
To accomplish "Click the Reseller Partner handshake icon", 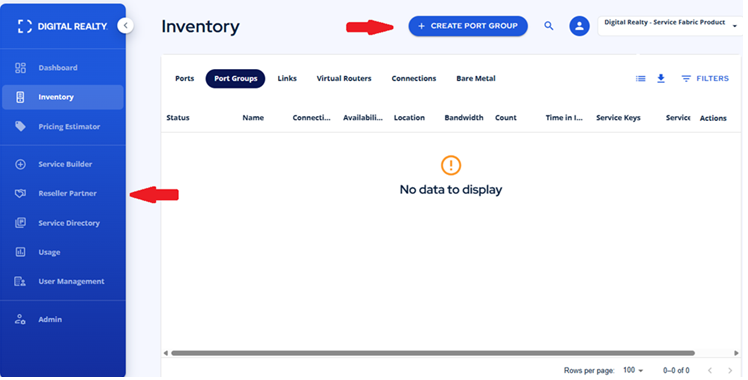I will [x=21, y=194].
